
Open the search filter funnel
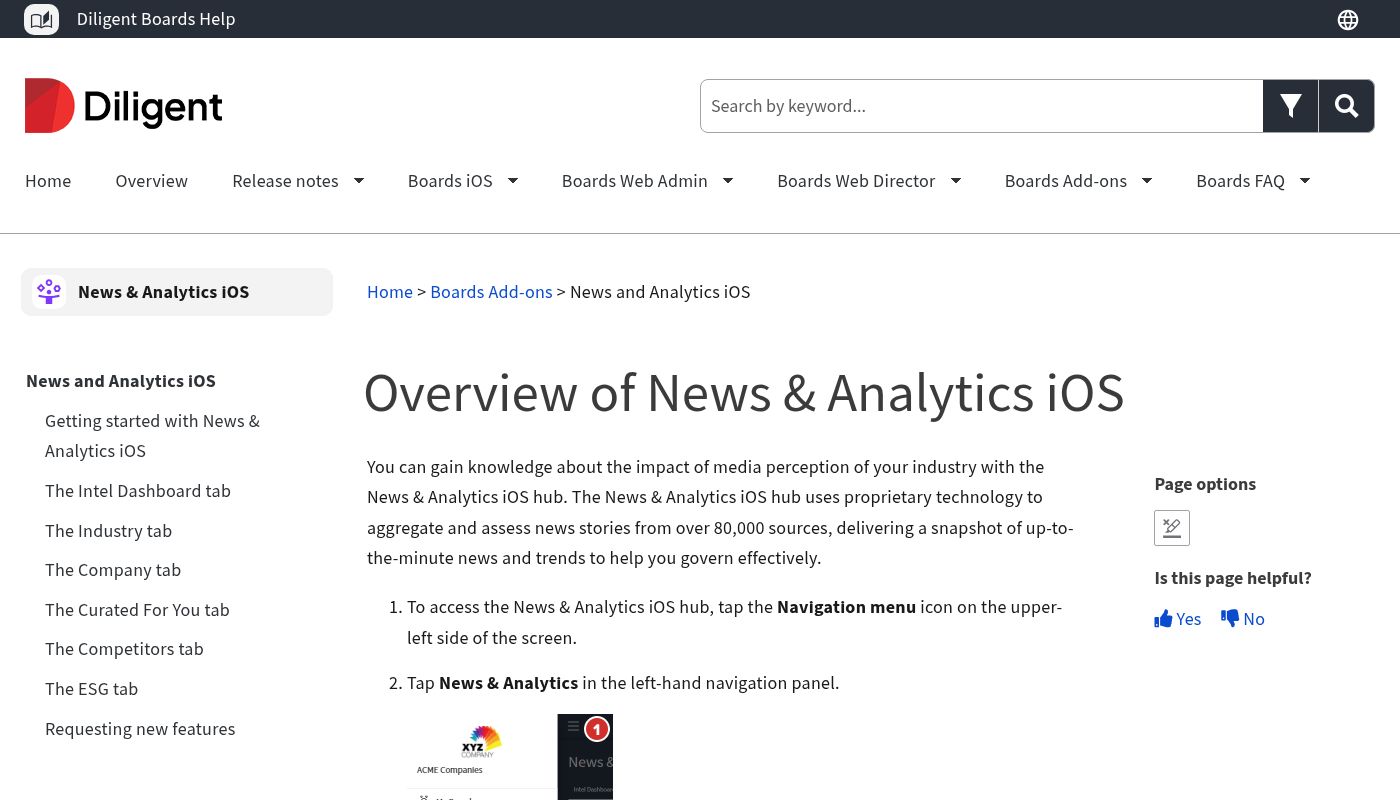[1290, 106]
